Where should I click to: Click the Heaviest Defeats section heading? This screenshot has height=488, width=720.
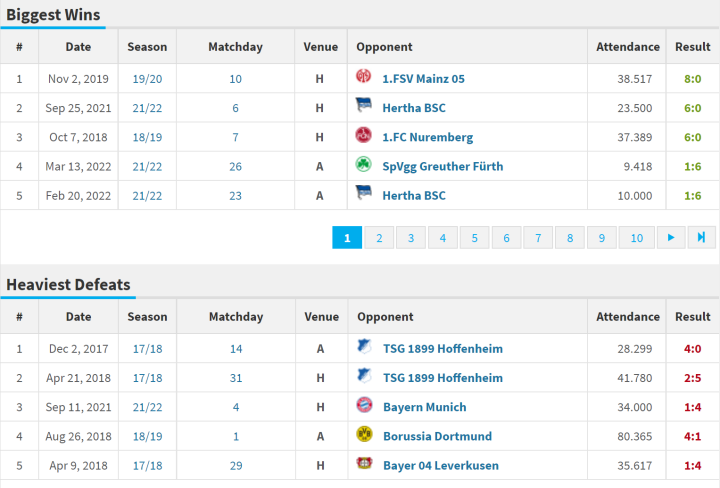(68, 285)
